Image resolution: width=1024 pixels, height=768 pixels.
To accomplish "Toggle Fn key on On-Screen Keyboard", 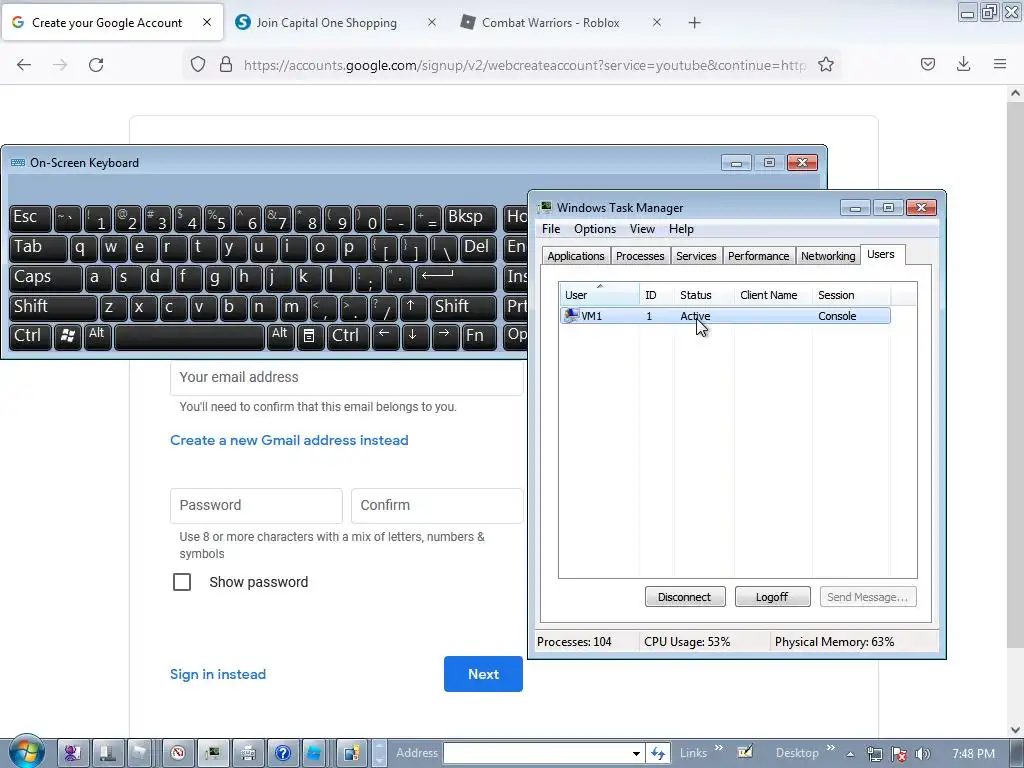I will (479, 336).
